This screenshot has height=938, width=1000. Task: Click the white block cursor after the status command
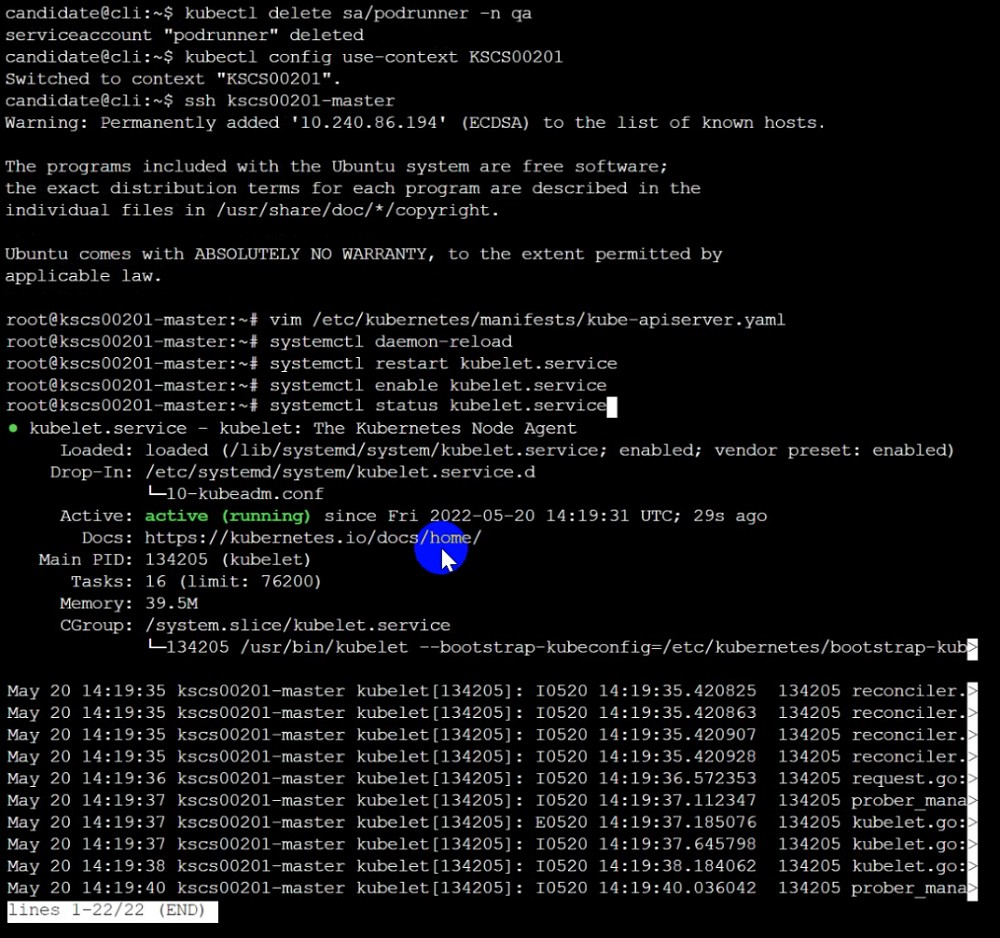(x=612, y=406)
